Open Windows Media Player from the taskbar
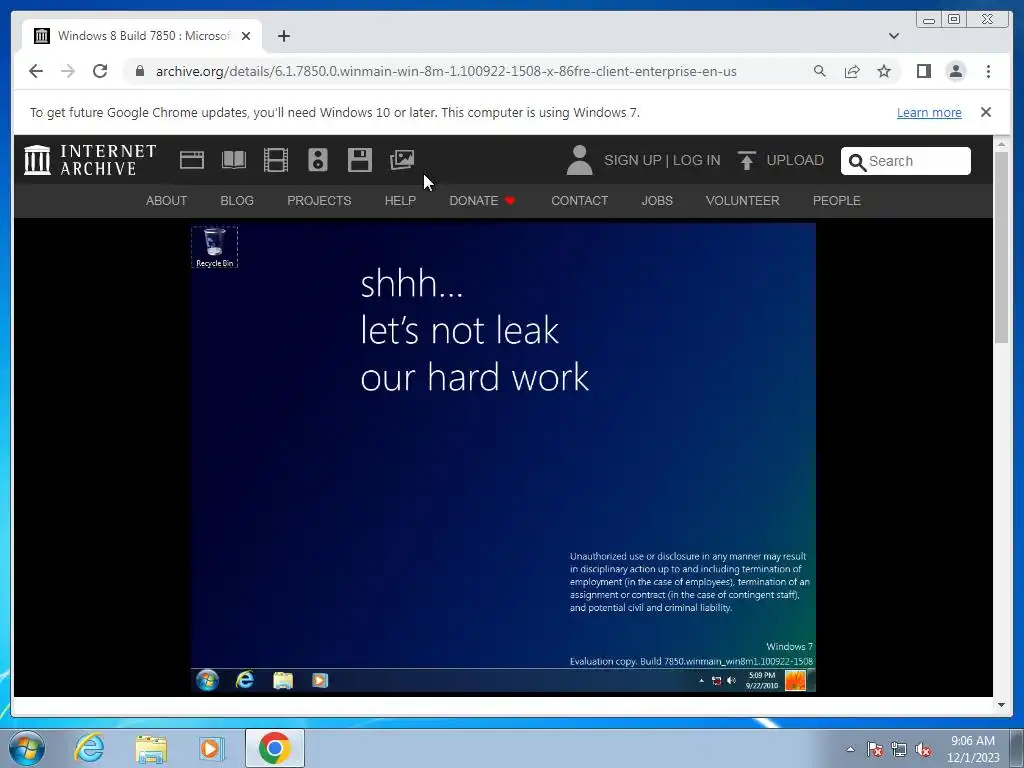 tap(211, 748)
